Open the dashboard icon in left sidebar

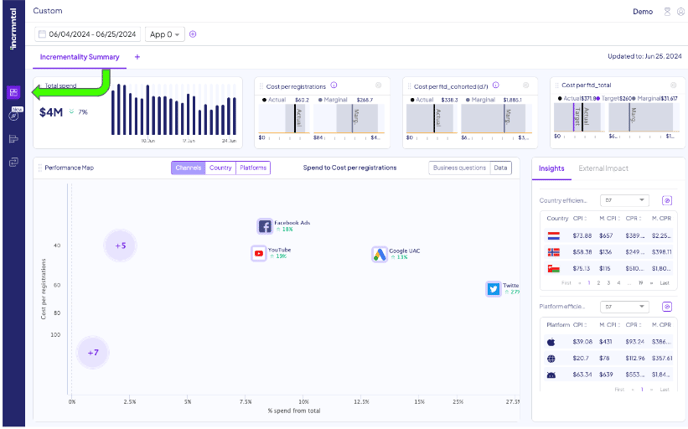14,92
